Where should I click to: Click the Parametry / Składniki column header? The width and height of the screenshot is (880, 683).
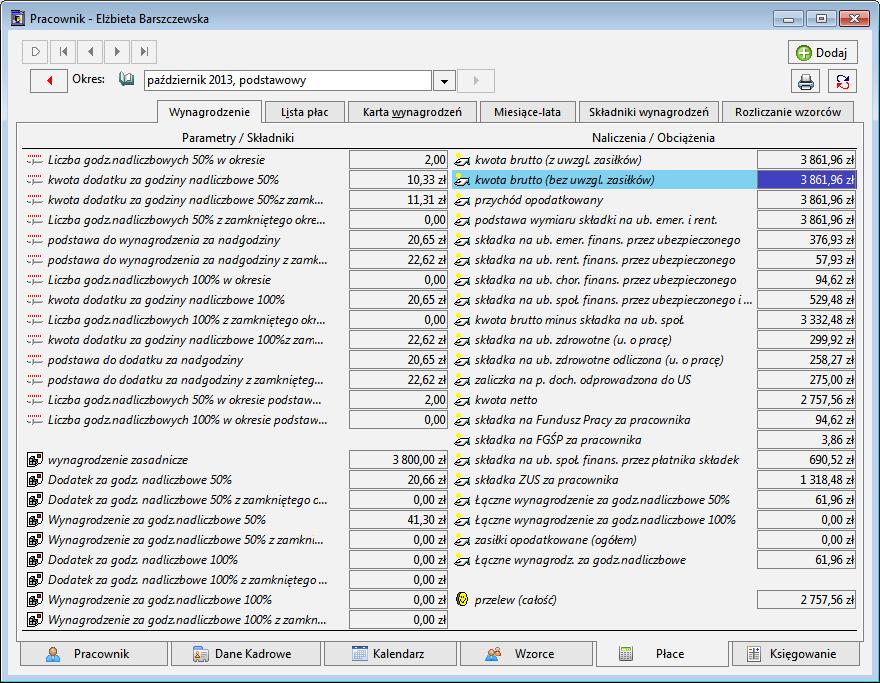(238, 138)
